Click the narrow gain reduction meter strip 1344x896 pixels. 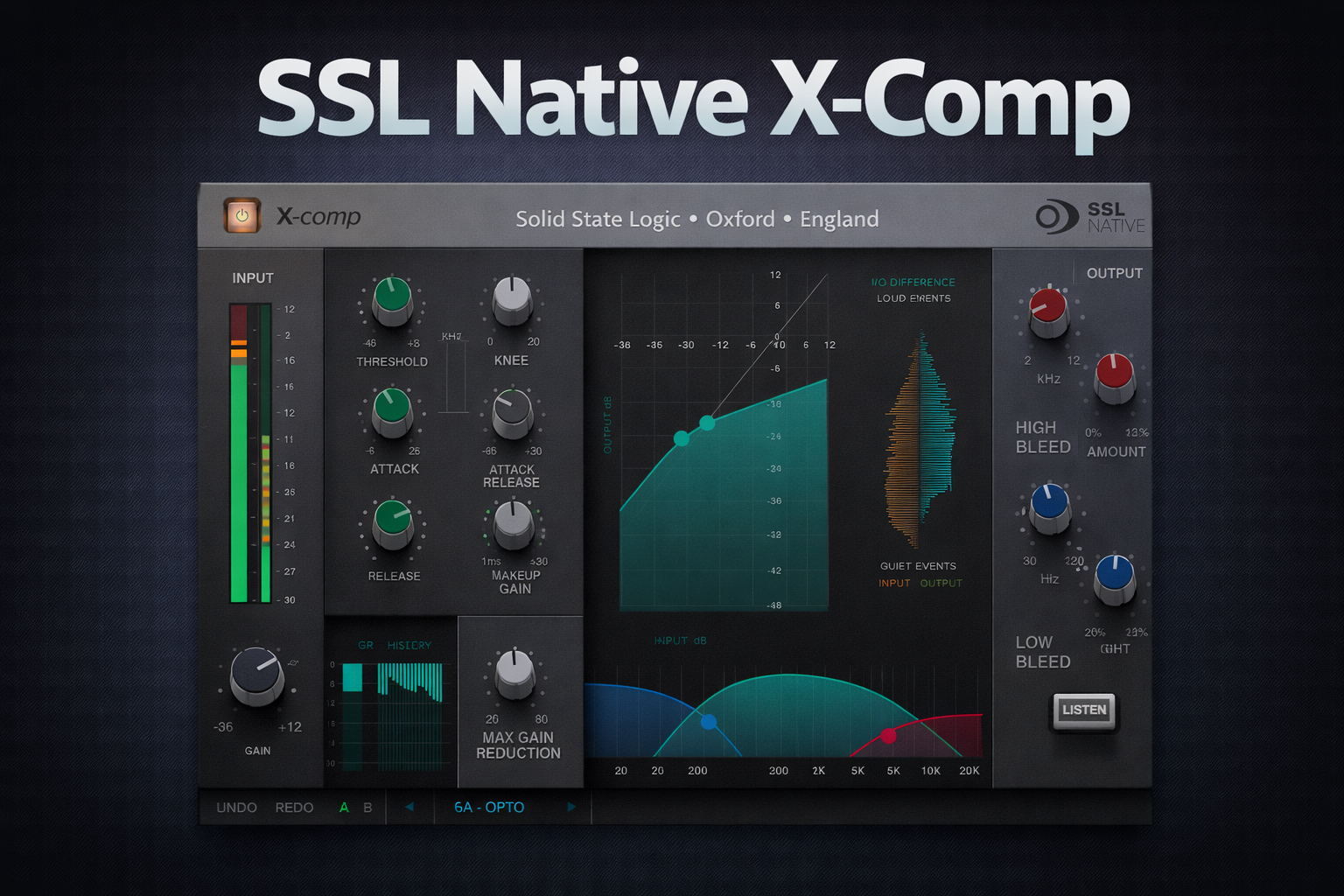pyautogui.click(x=266, y=453)
